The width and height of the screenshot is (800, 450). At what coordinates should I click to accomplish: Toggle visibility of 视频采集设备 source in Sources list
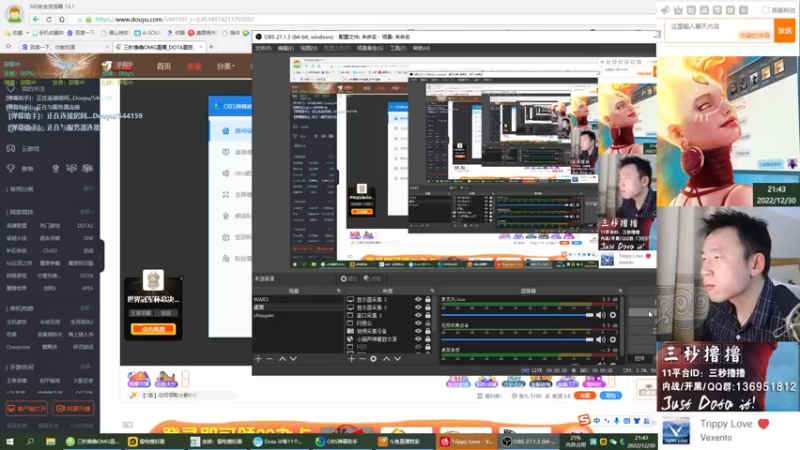pos(418,331)
